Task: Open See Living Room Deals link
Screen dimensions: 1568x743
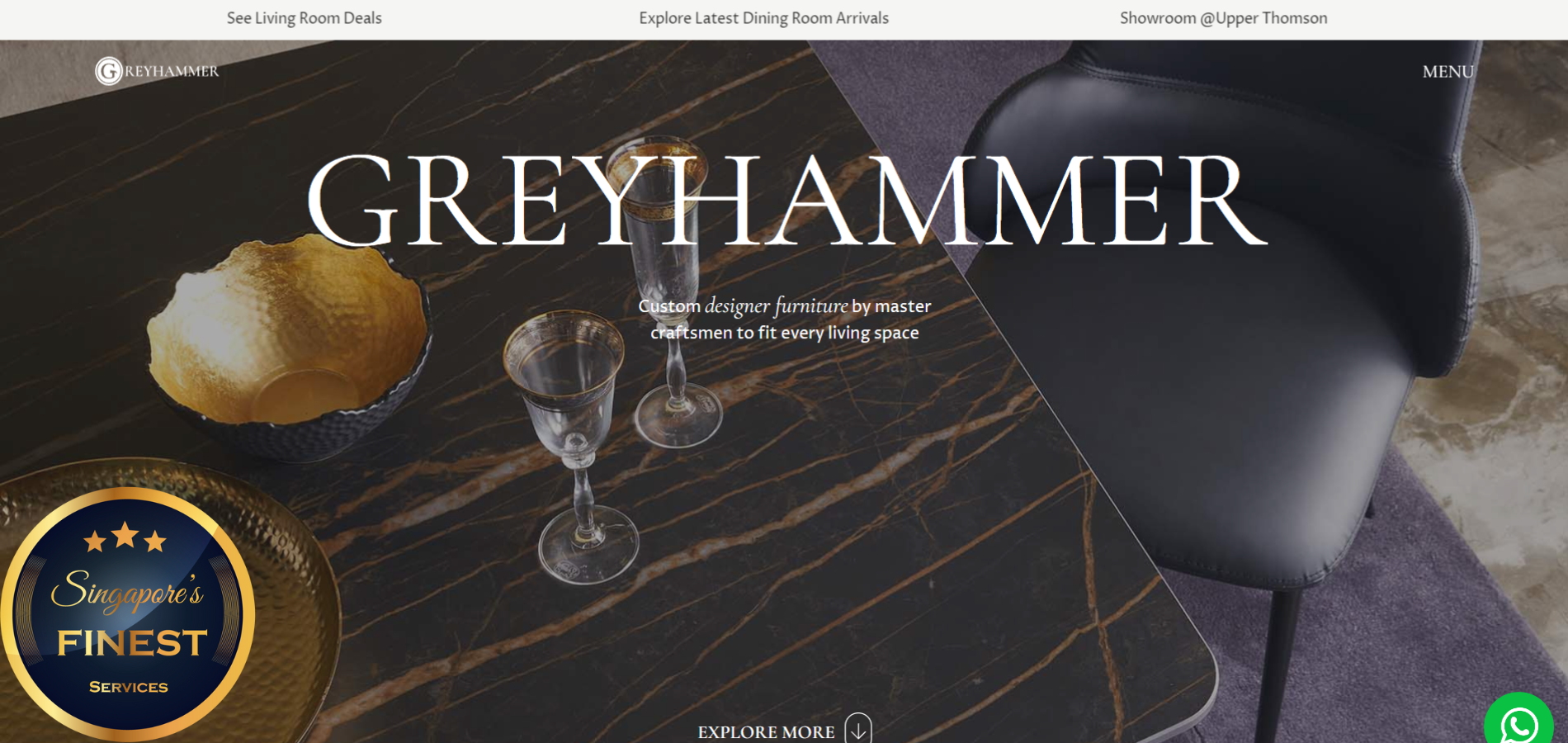Action: point(304,18)
